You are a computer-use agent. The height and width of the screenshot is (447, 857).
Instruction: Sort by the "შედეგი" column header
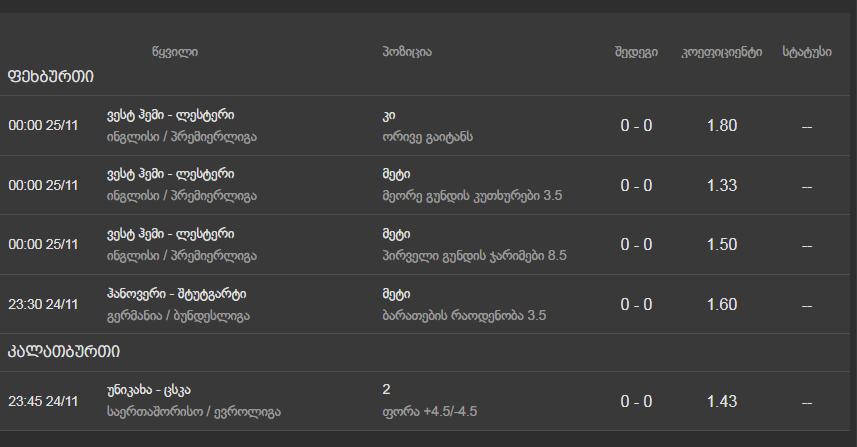coord(636,52)
